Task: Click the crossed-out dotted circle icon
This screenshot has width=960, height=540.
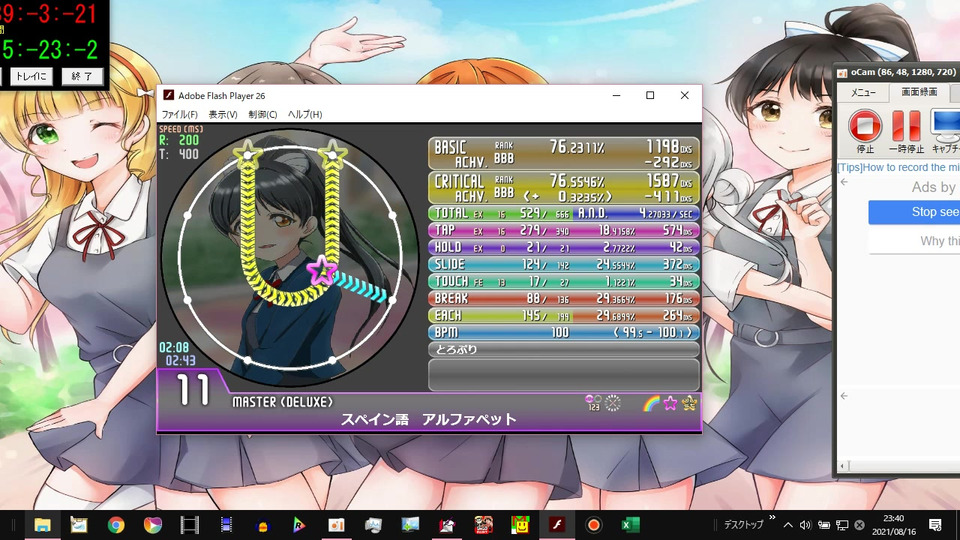Action: [613, 403]
